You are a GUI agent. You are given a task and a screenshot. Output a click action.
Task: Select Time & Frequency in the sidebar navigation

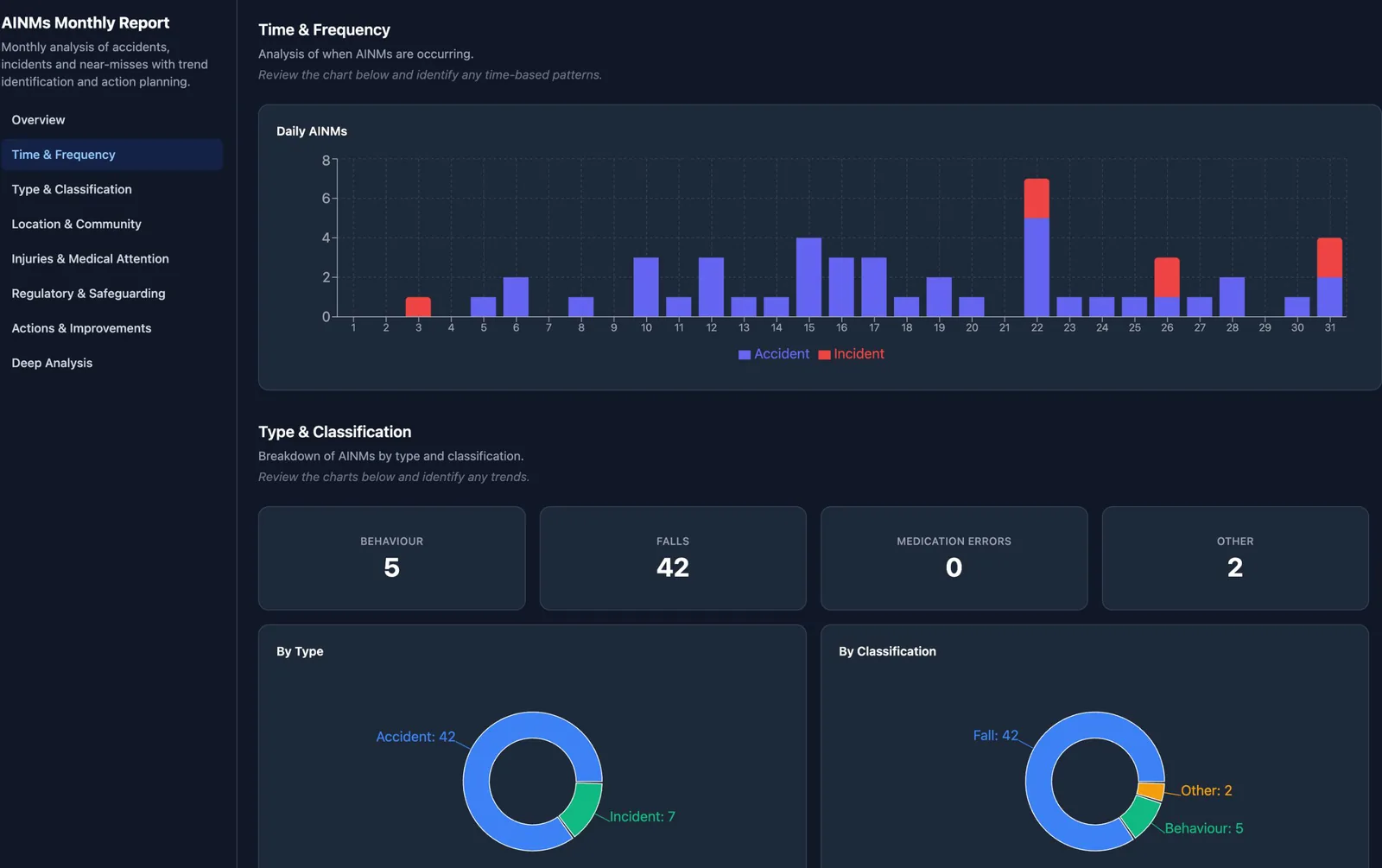[x=111, y=155]
